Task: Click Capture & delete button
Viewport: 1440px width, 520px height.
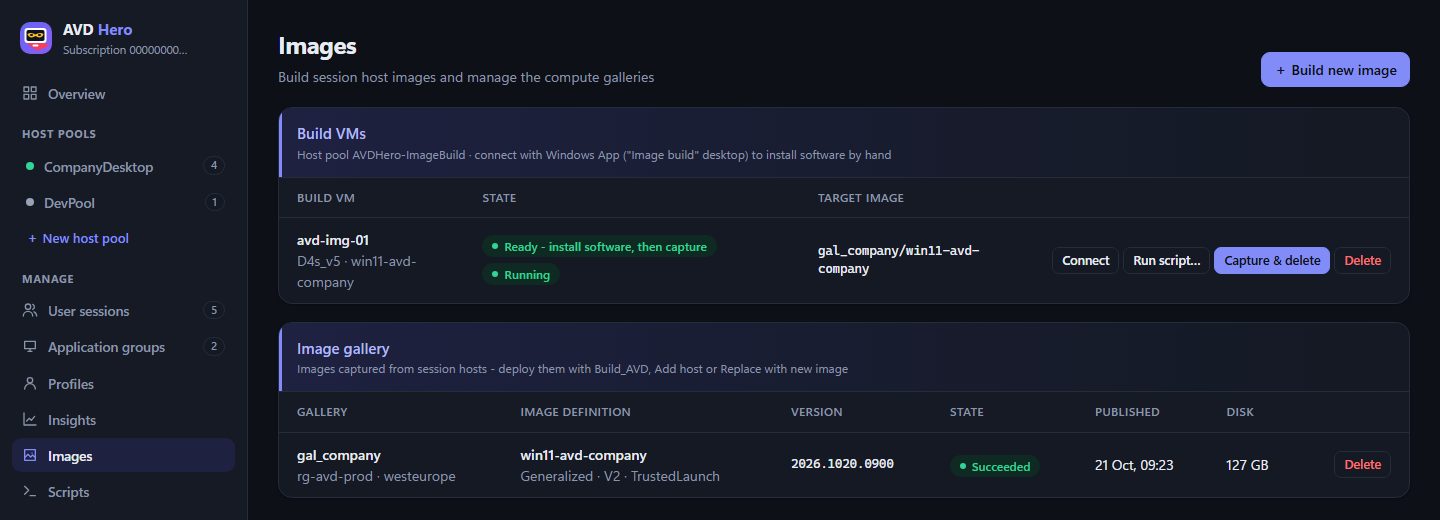Action: [x=1272, y=260]
